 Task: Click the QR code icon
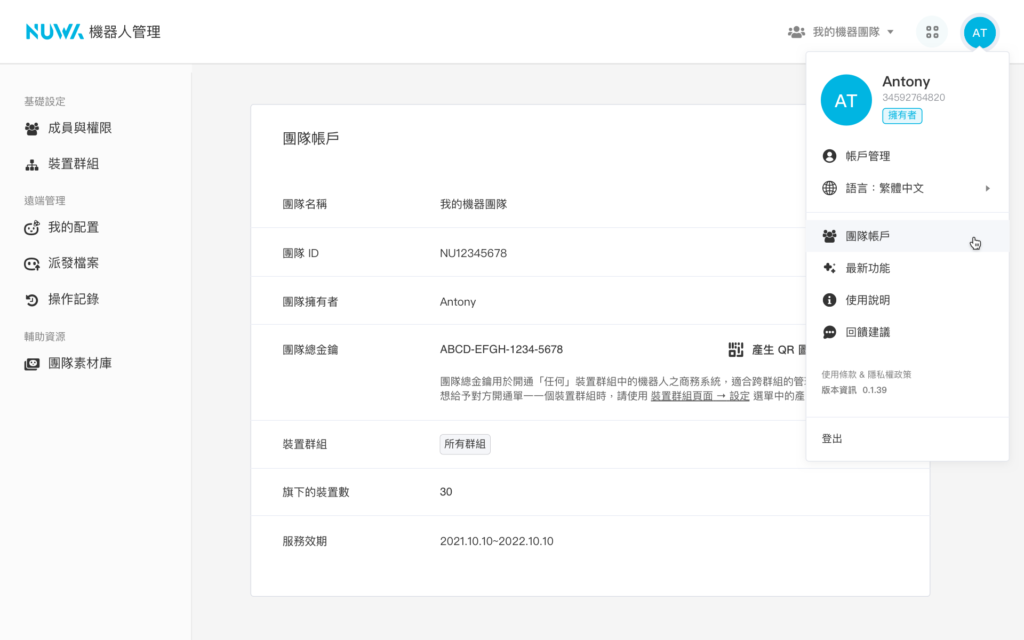[x=736, y=349]
